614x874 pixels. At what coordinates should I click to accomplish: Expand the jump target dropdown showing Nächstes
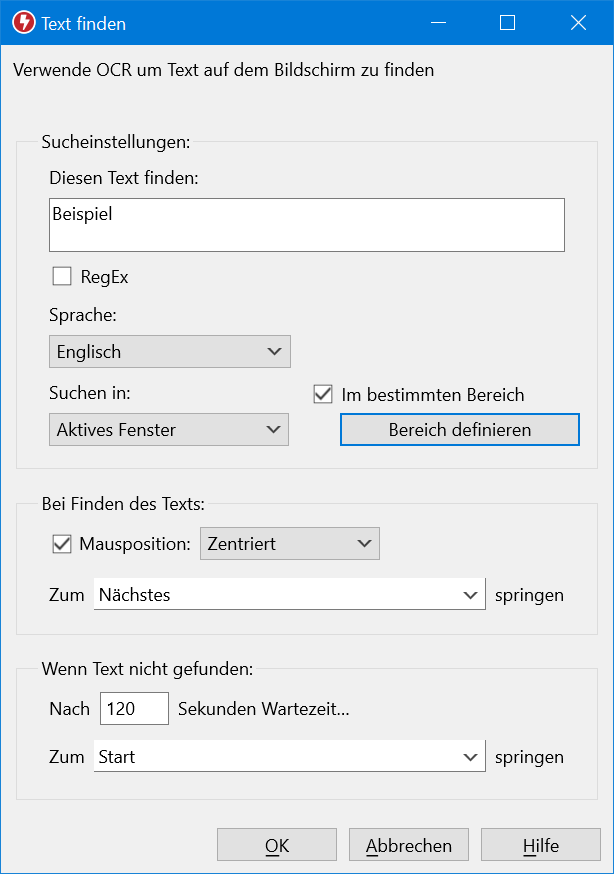click(289, 595)
